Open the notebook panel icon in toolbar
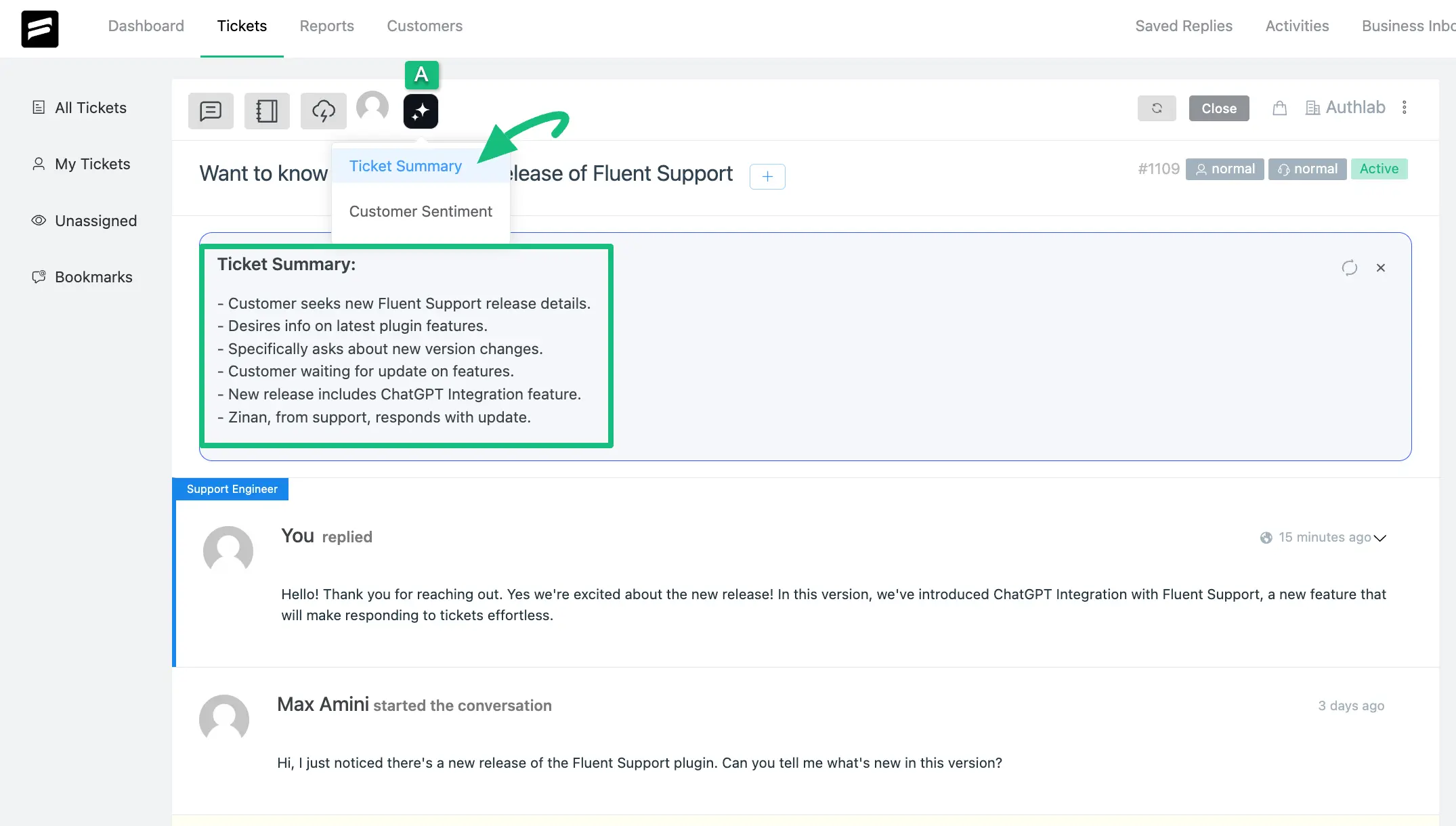1456x826 pixels. pos(267,110)
